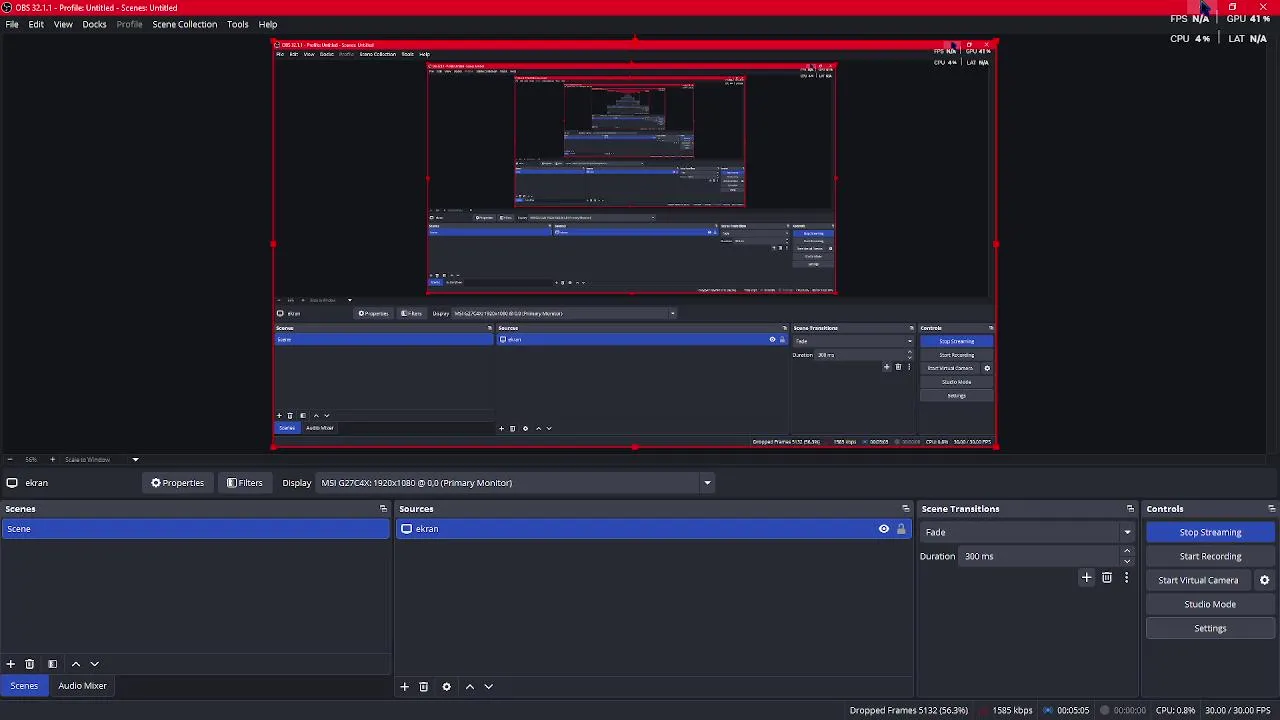
Task: Add a new source with the plus icon
Action: 404,687
